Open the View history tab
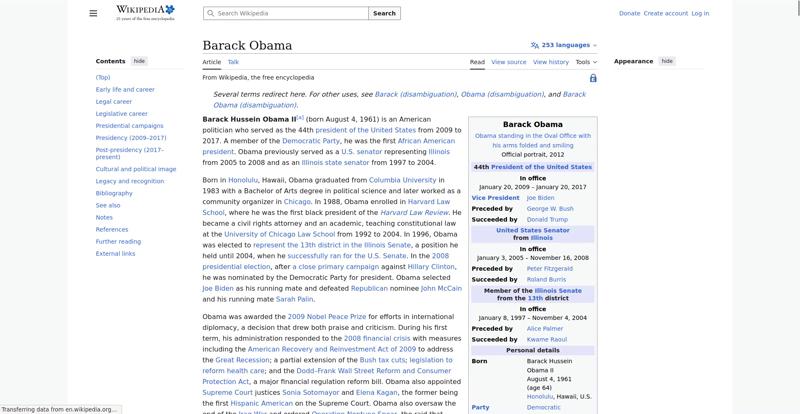 coord(551,62)
